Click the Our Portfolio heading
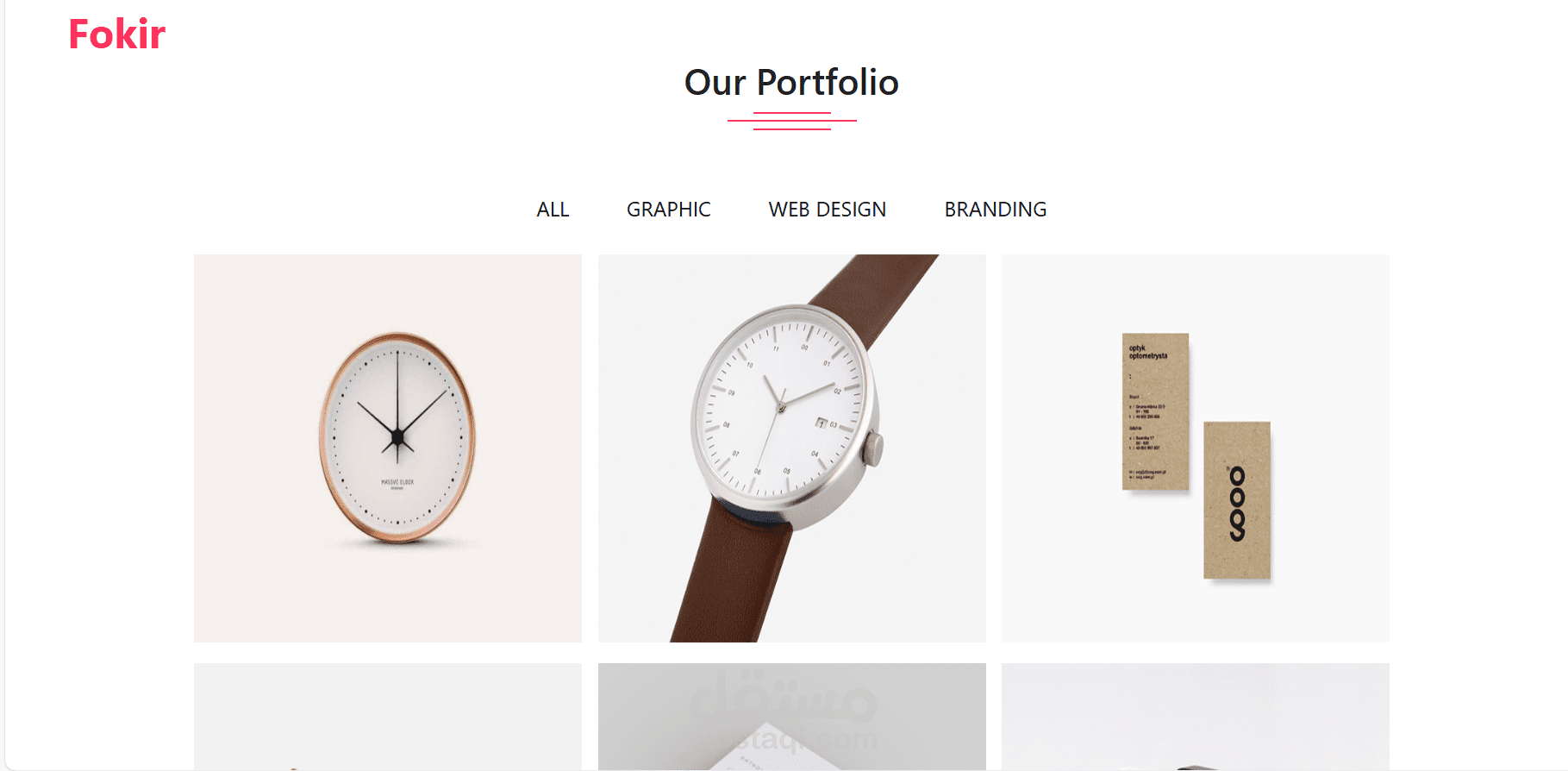 pyautogui.click(x=791, y=83)
